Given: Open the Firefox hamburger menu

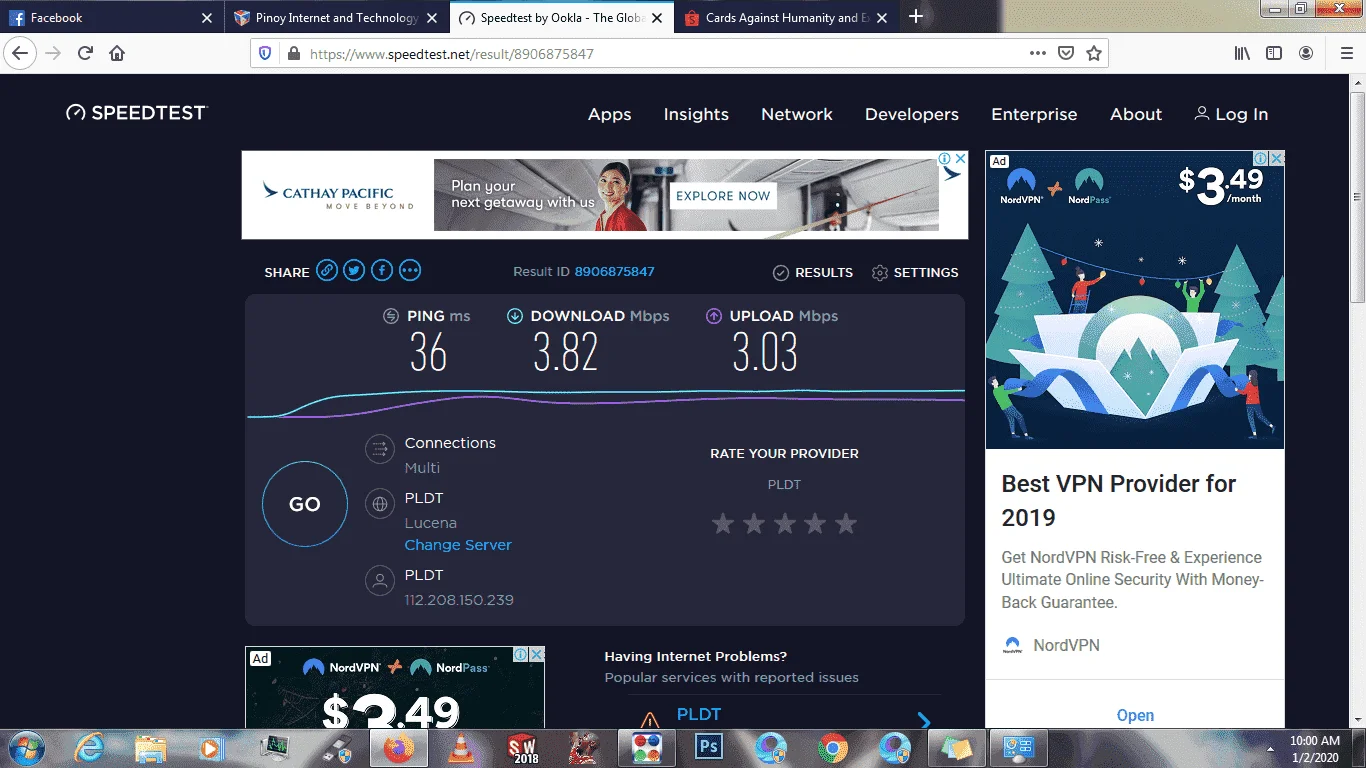Looking at the screenshot, I should point(1346,54).
